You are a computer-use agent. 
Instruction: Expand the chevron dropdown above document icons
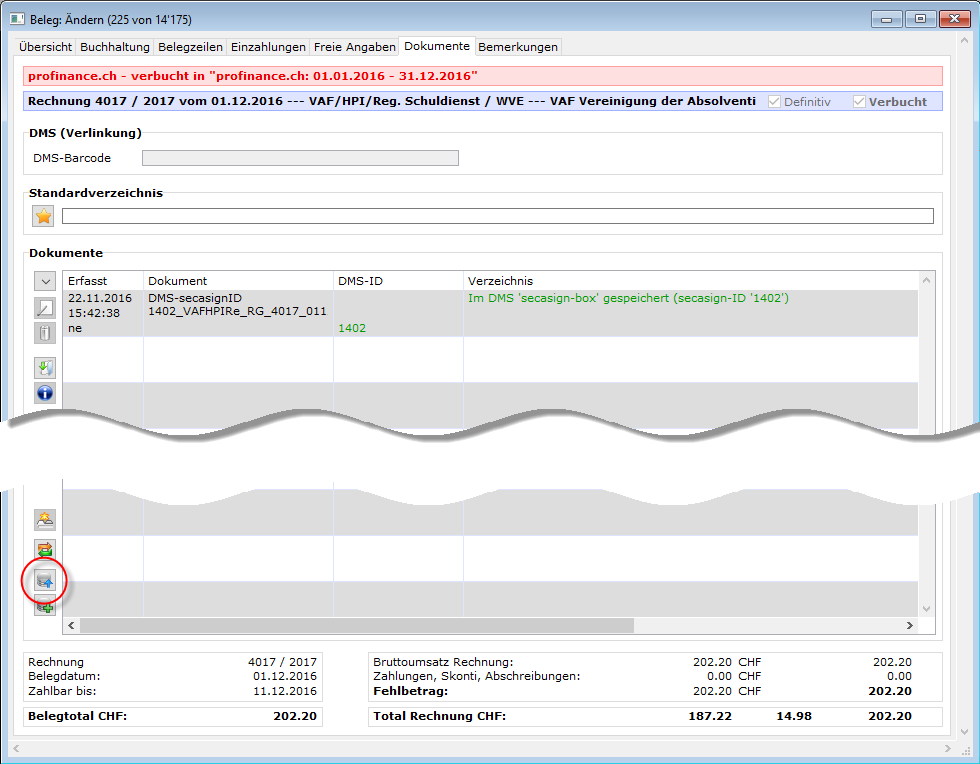click(44, 282)
